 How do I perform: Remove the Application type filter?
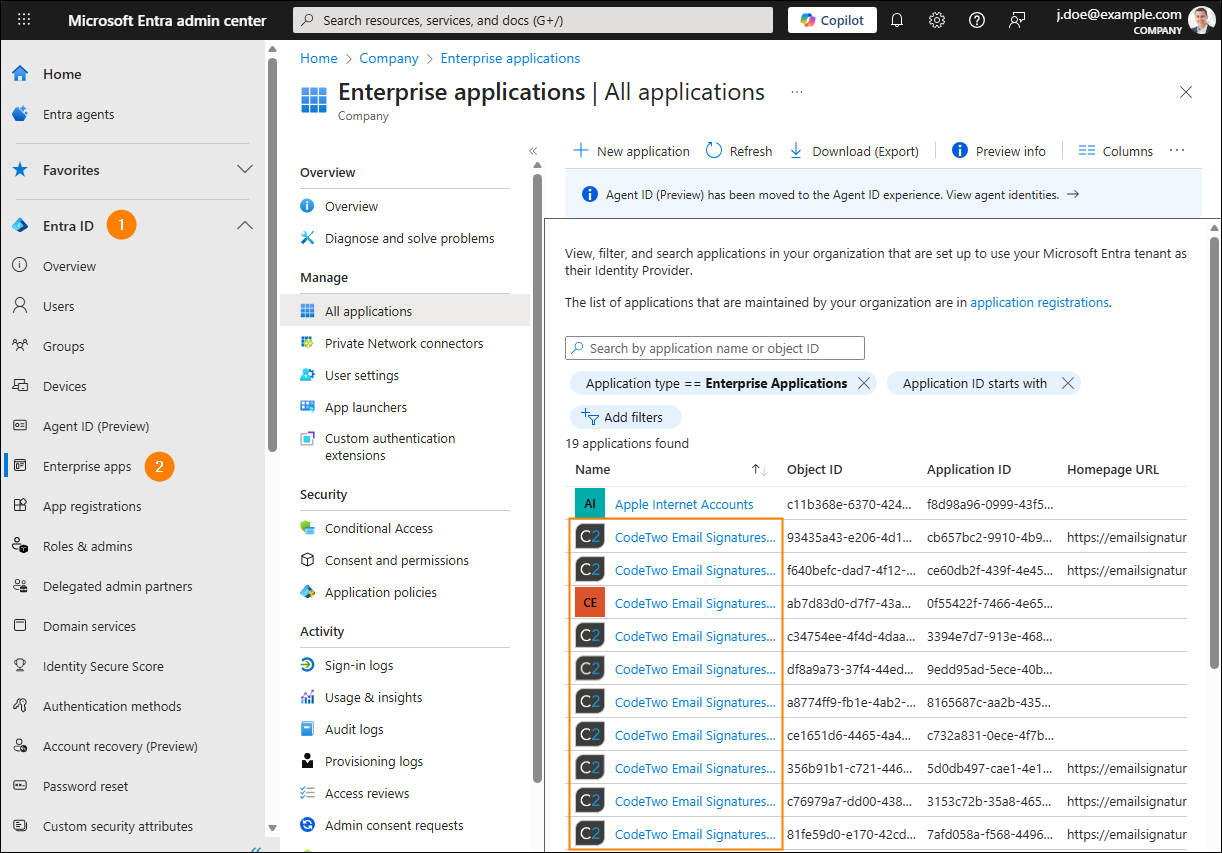click(x=865, y=383)
